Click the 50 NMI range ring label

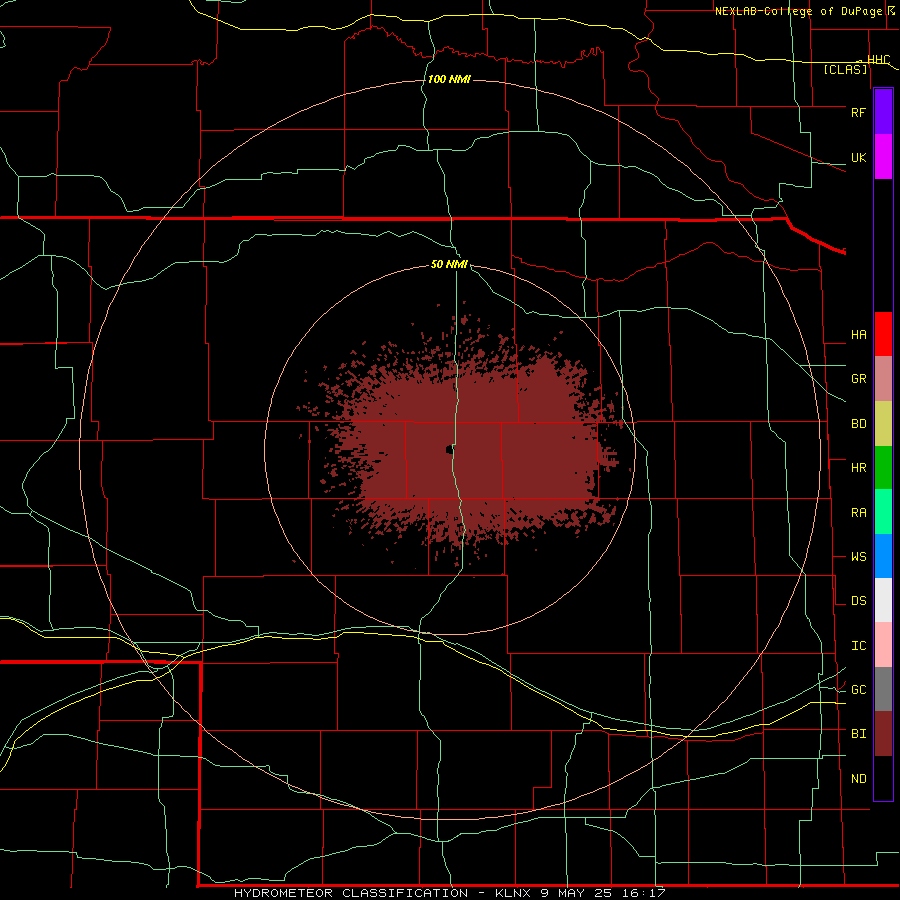449,265
